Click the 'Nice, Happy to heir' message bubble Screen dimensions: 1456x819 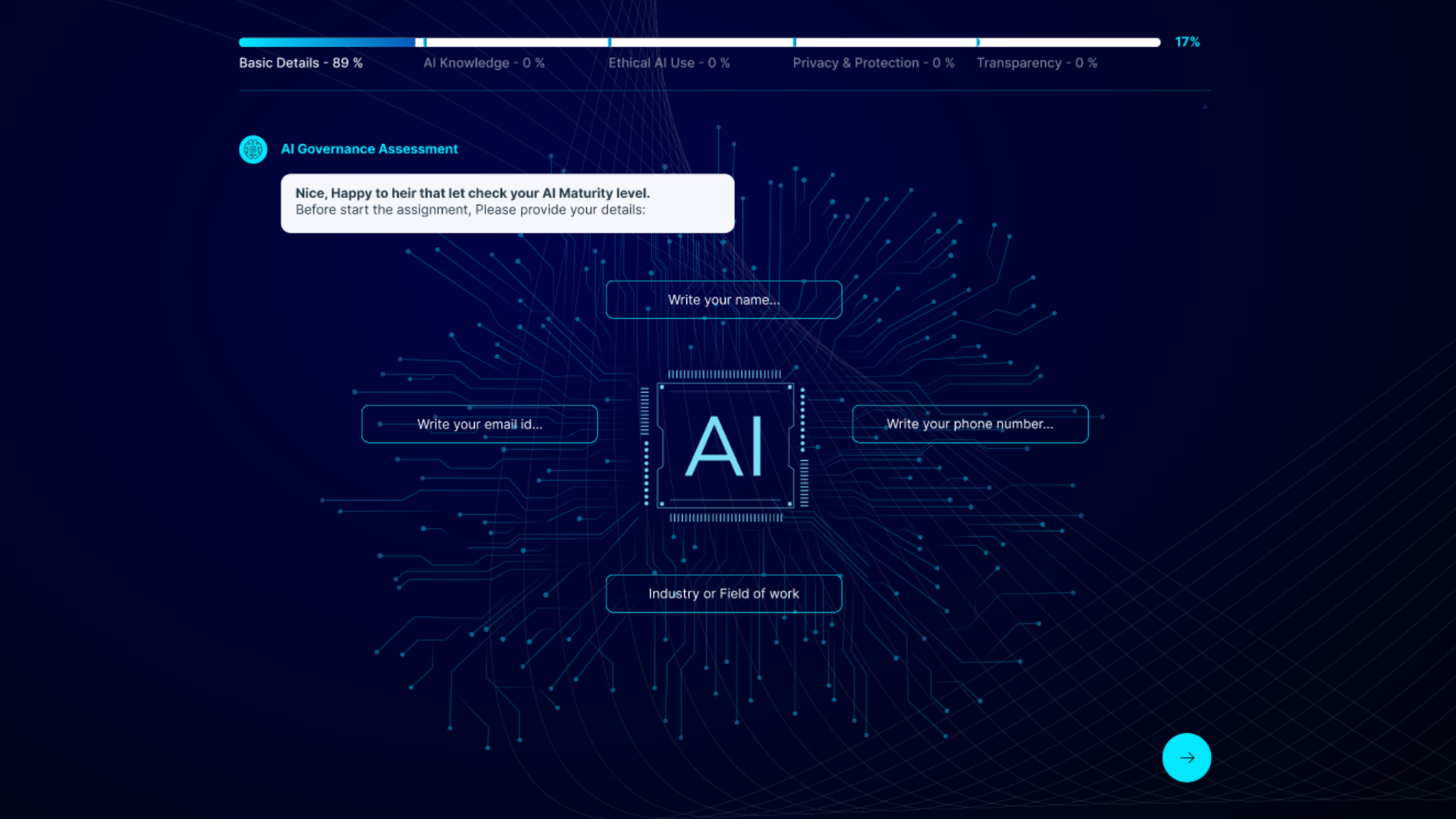click(x=507, y=203)
